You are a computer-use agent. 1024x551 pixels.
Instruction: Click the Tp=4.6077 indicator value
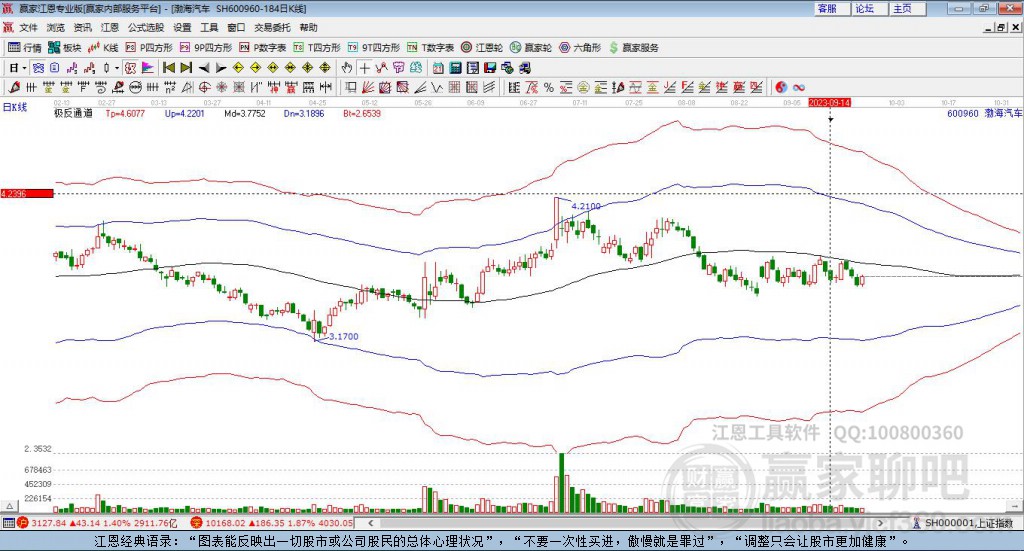[125, 113]
